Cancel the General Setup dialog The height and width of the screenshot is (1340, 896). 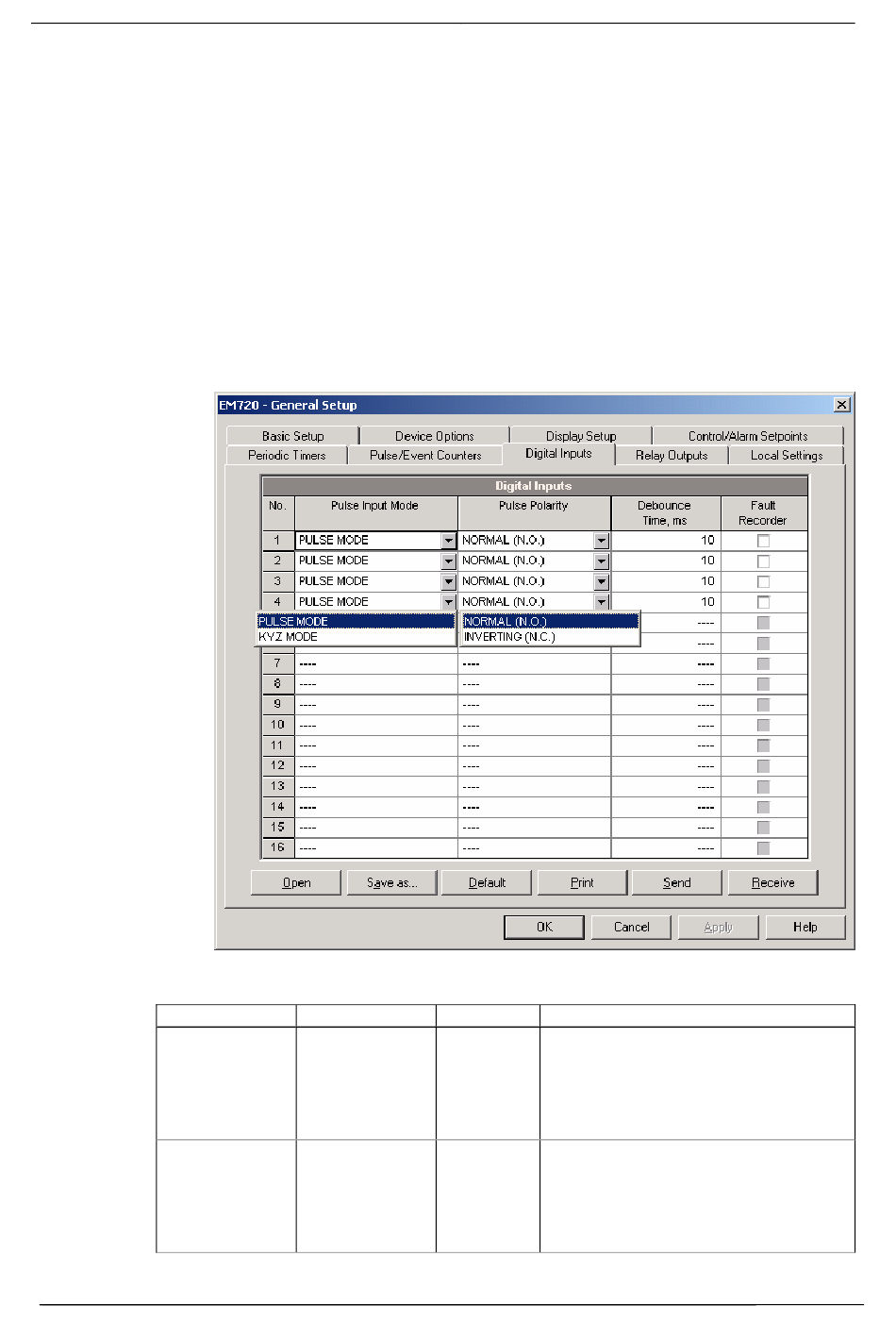click(632, 927)
